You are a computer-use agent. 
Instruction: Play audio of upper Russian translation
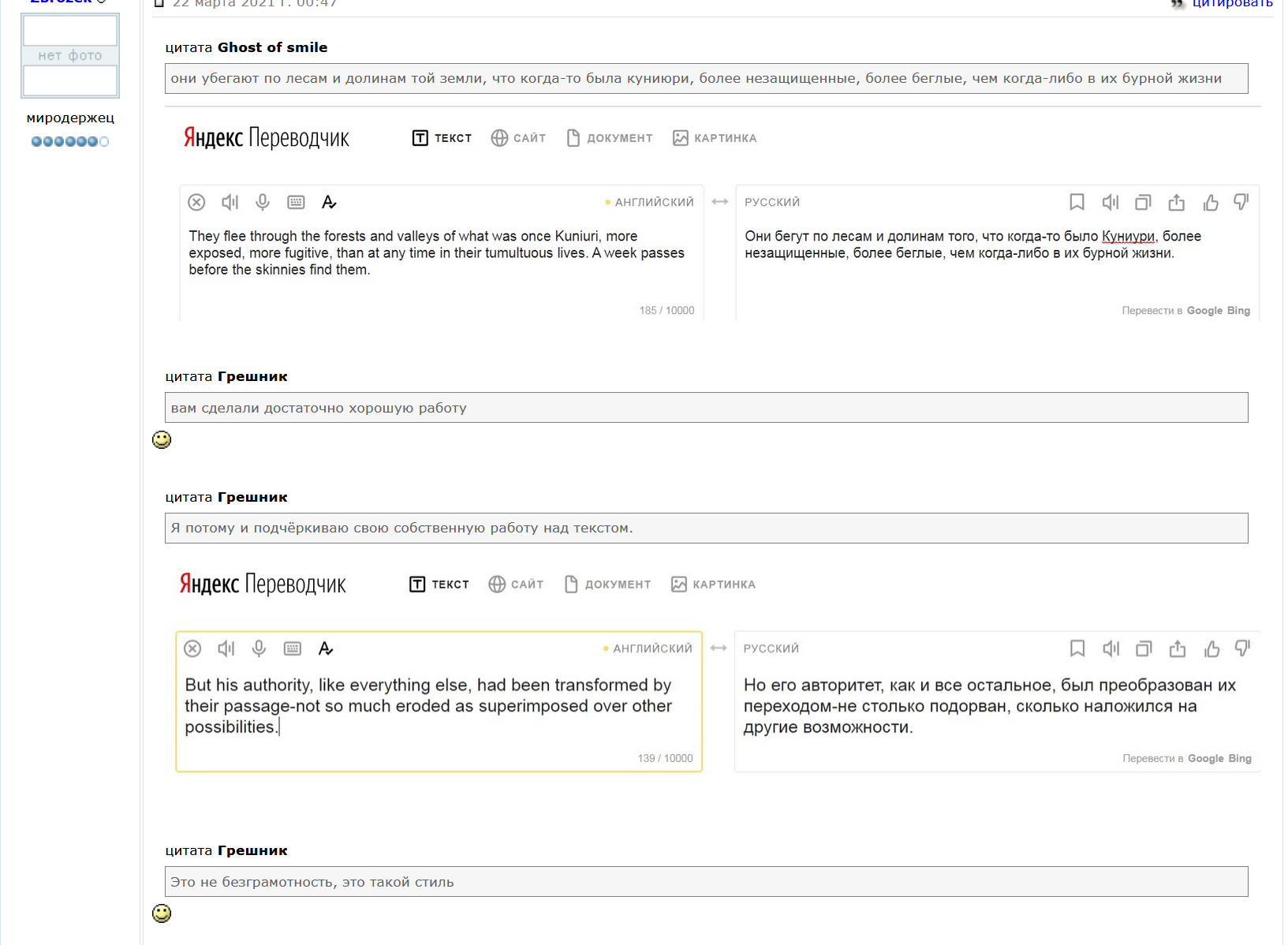tap(1111, 203)
